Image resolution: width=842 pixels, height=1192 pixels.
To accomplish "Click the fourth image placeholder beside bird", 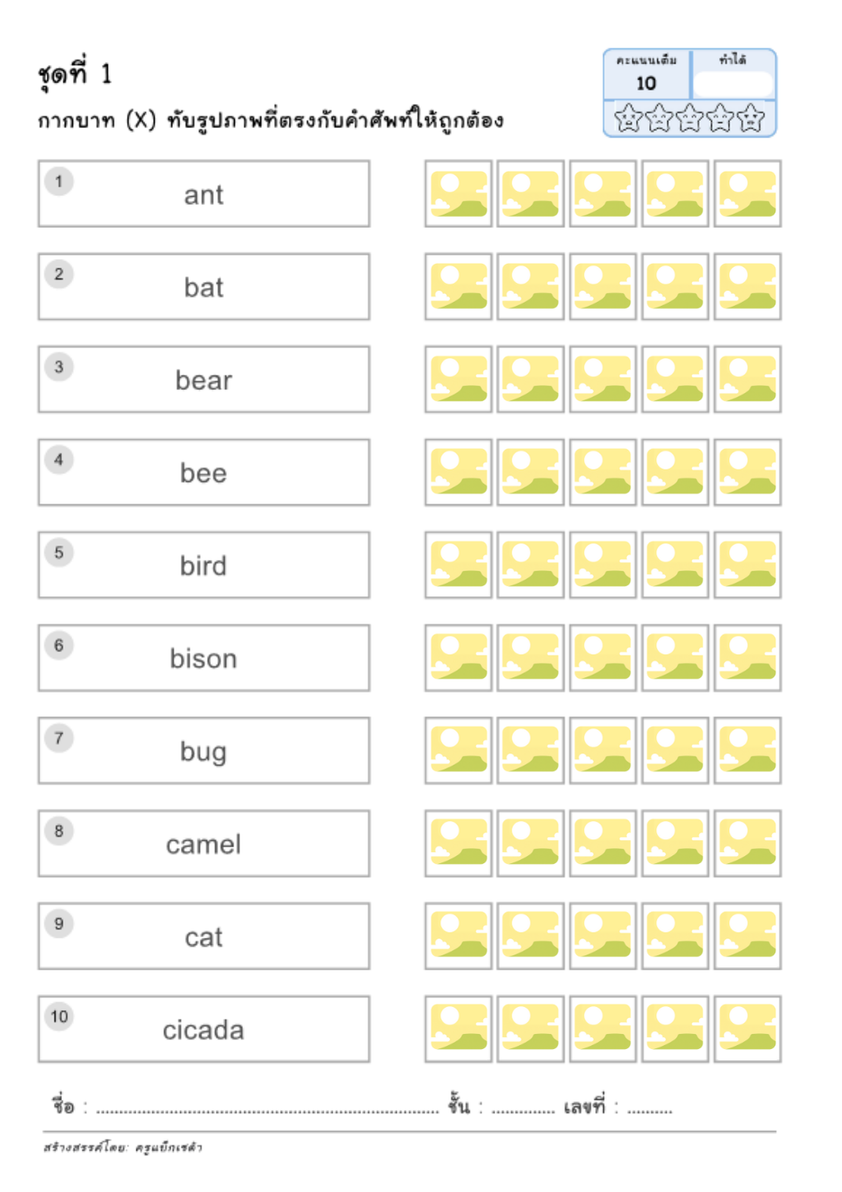I will click(675, 565).
